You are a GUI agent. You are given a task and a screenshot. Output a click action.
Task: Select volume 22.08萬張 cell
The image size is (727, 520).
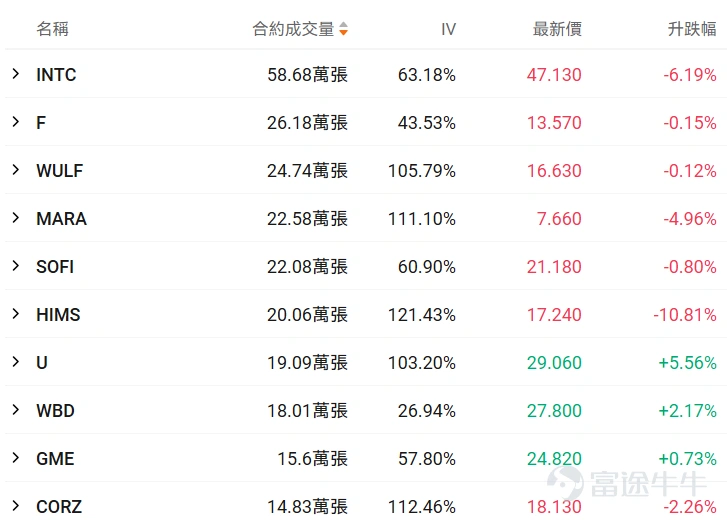[307, 266]
